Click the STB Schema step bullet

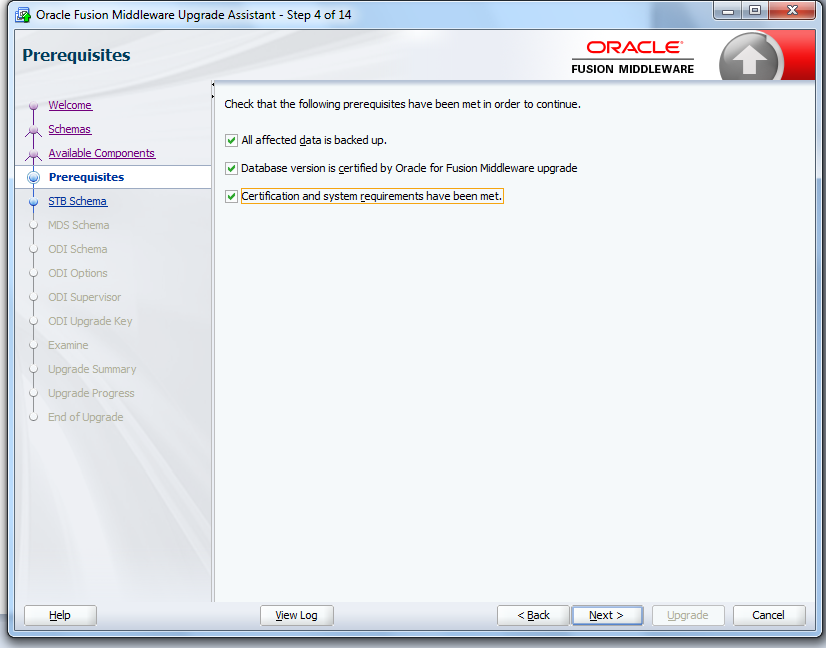[x=33, y=202]
